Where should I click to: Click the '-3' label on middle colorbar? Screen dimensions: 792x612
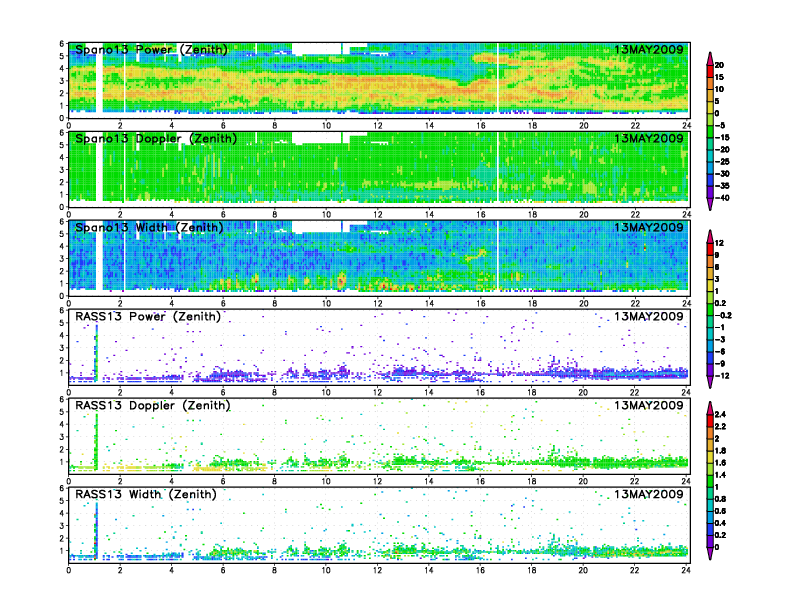720,339
